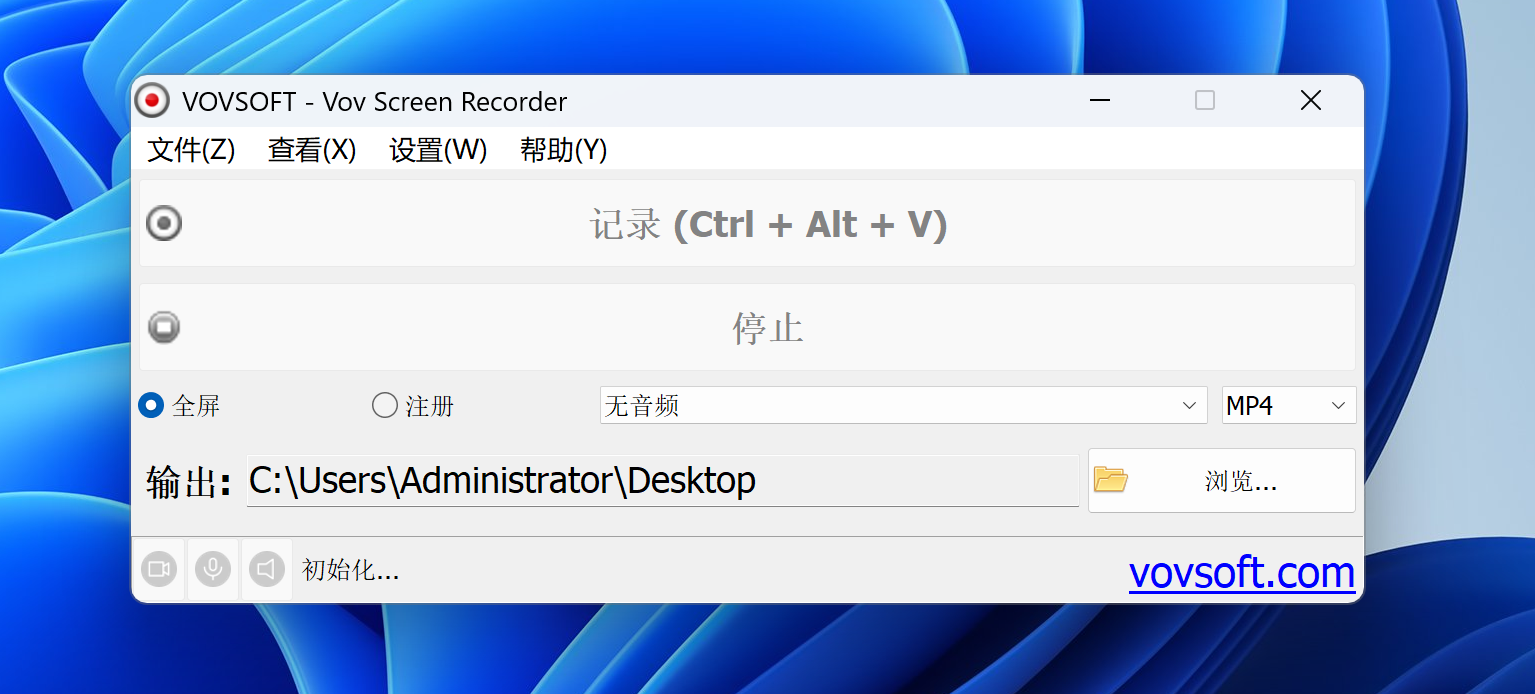Open the 帮助(Y) menu

coord(564,150)
